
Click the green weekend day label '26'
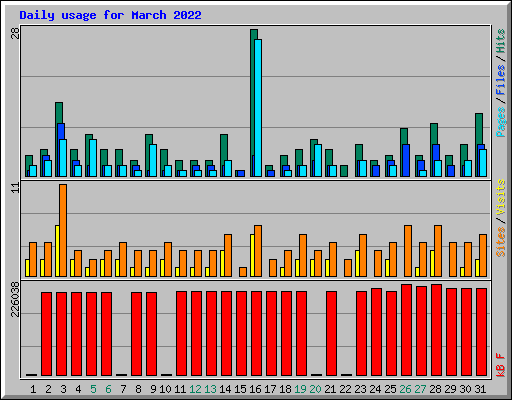[405, 389]
